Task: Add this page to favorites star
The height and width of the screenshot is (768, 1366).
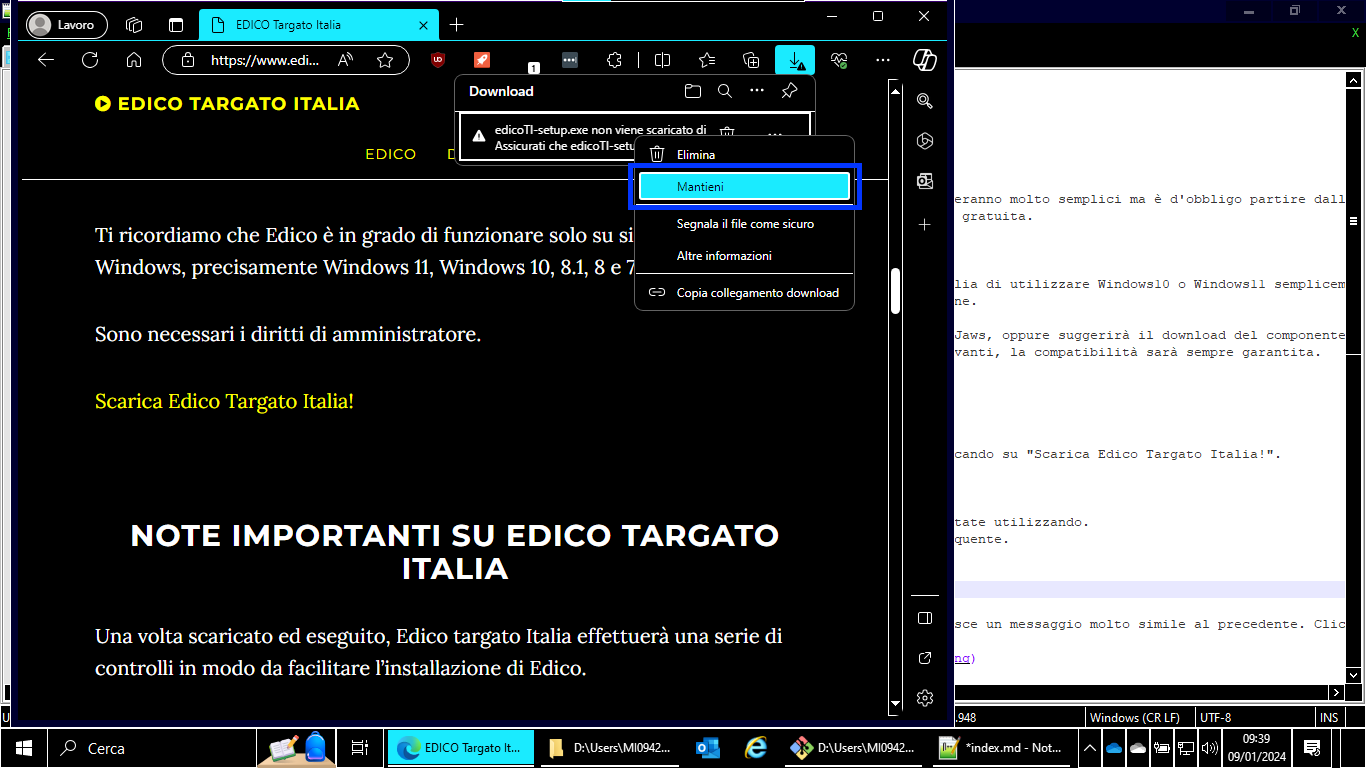Action: click(385, 60)
